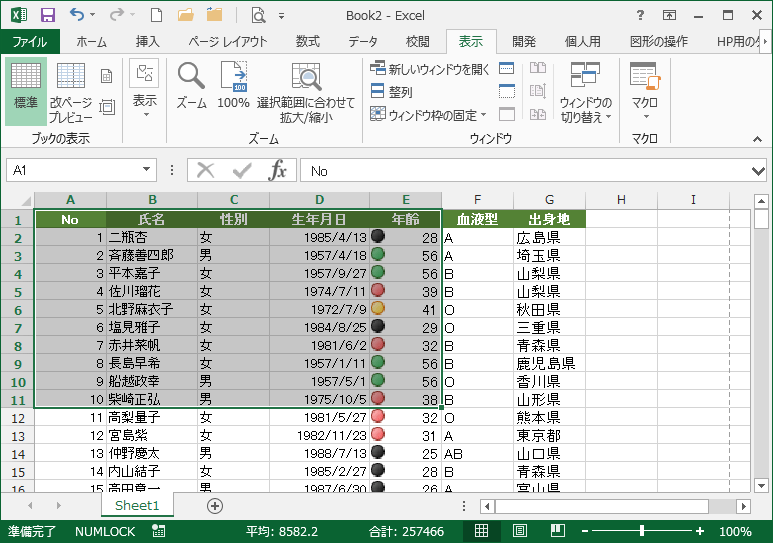
Task: Click the Undo arrow icon
Action: (x=78, y=15)
